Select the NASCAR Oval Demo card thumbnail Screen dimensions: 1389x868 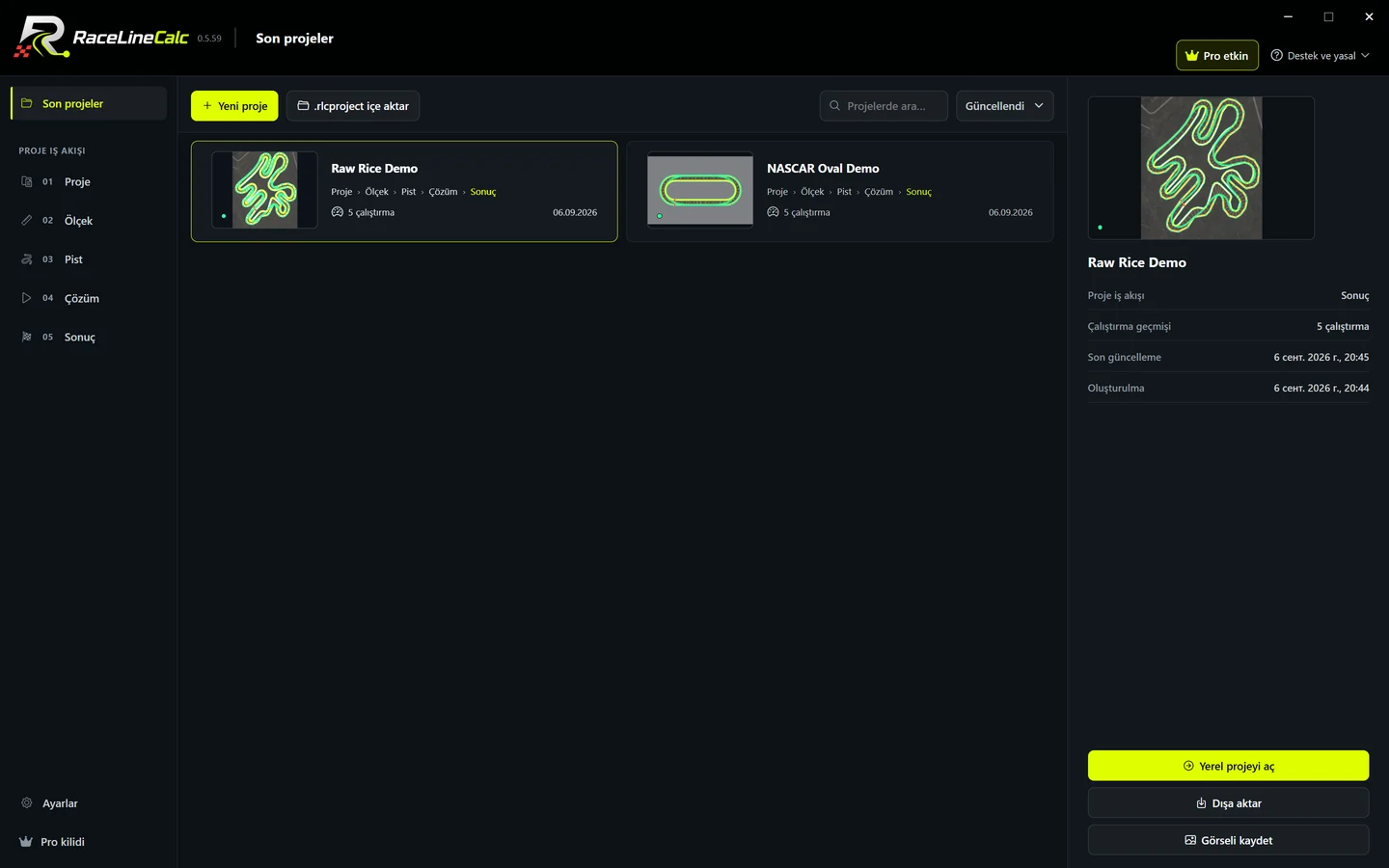pos(700,190)
